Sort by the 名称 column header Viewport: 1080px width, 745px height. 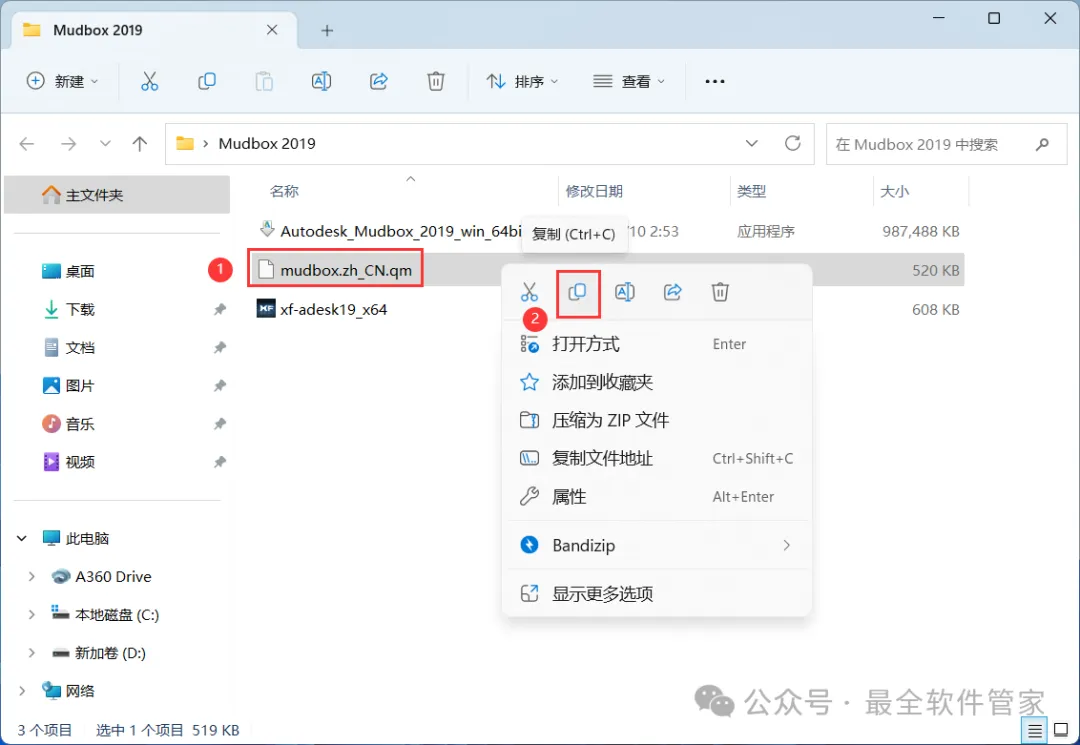(x=284, y=191)
